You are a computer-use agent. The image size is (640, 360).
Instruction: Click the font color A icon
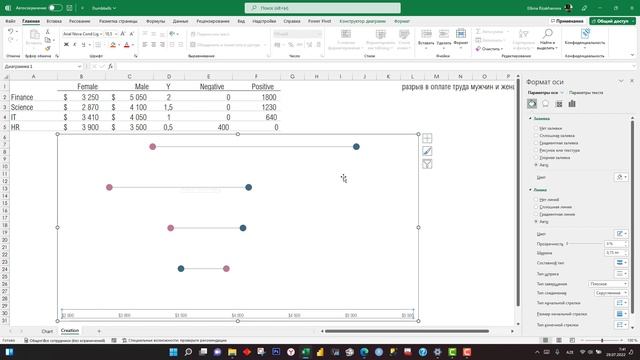[127, 44]
